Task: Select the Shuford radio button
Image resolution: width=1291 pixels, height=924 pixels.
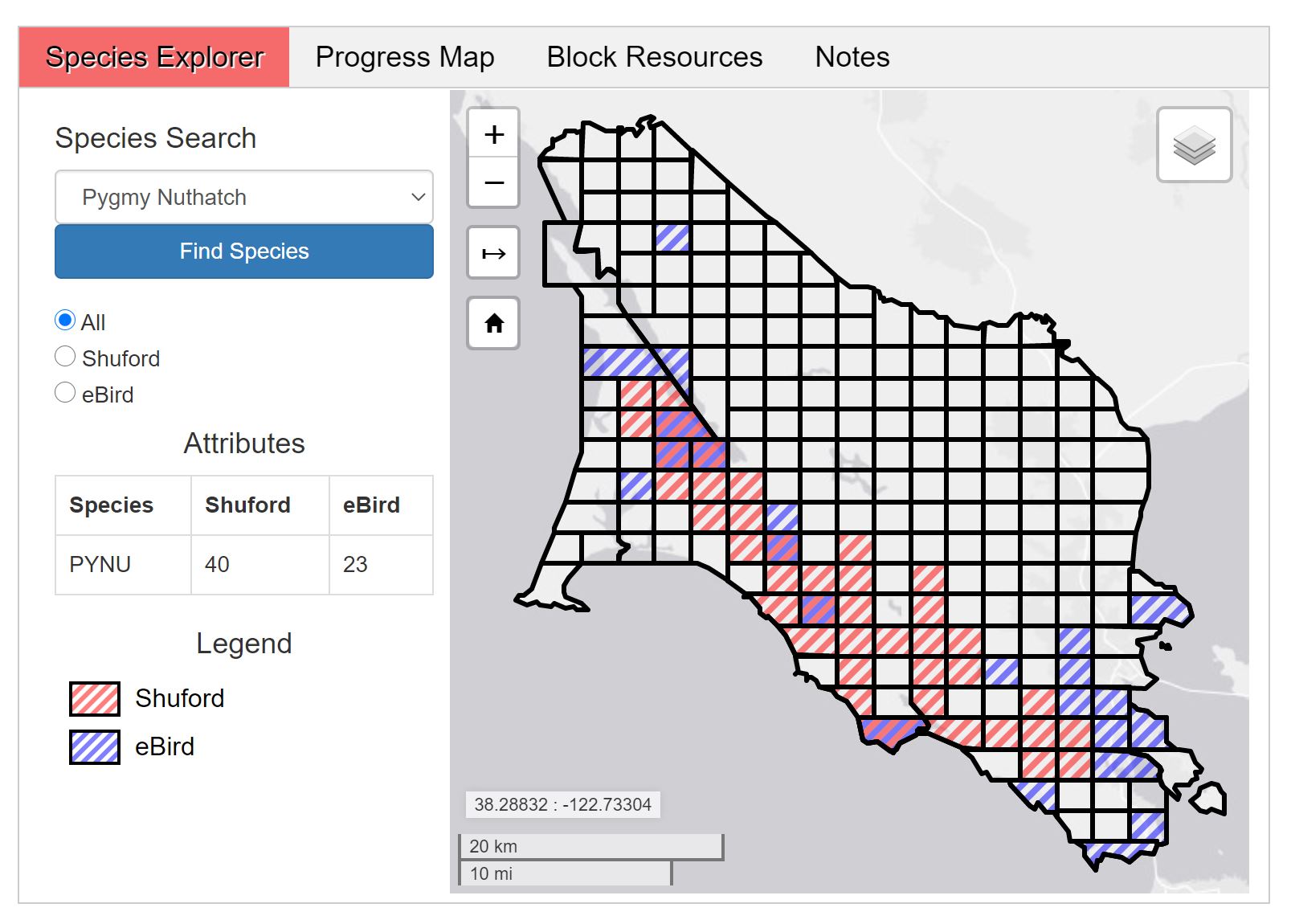Action: (65, 357)
